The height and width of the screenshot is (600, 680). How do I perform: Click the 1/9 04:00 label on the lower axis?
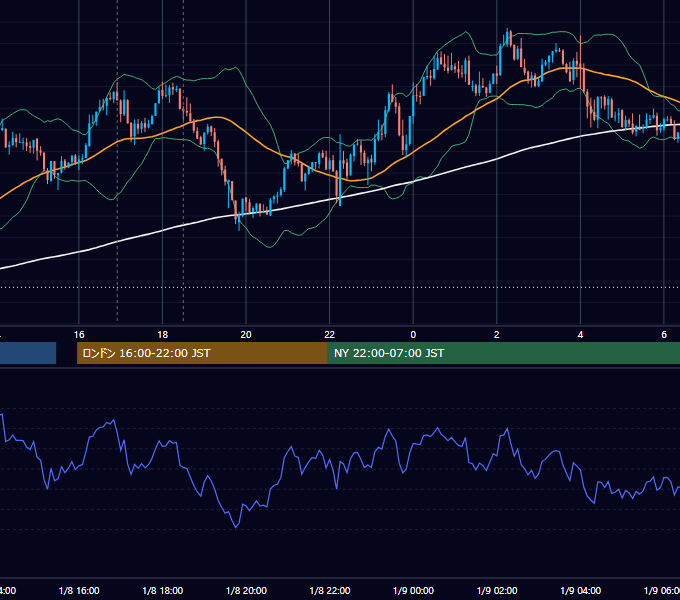pos(581,590)
